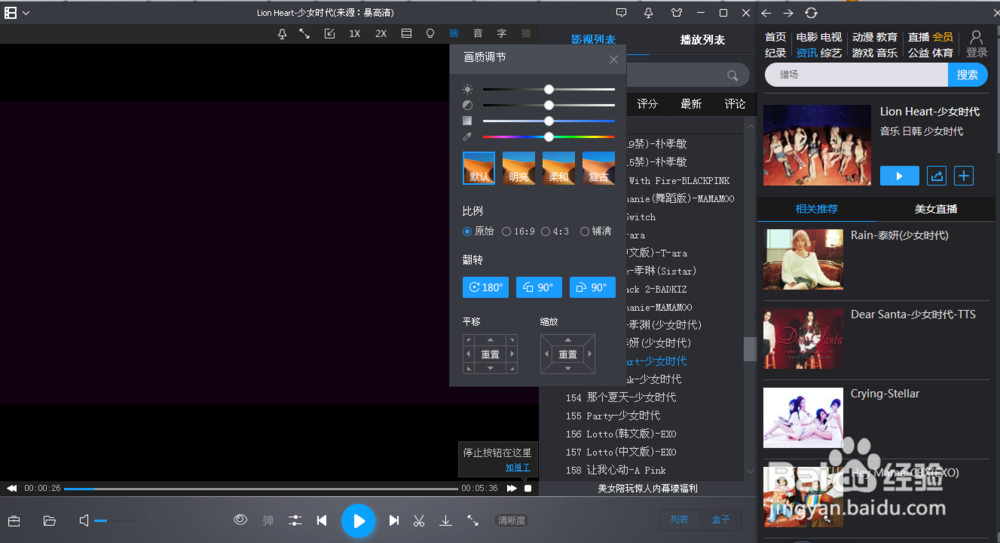Select the 铺满 aspect ratio option
This screenshot has height=543, width=1000.
(x=596, y=231)
